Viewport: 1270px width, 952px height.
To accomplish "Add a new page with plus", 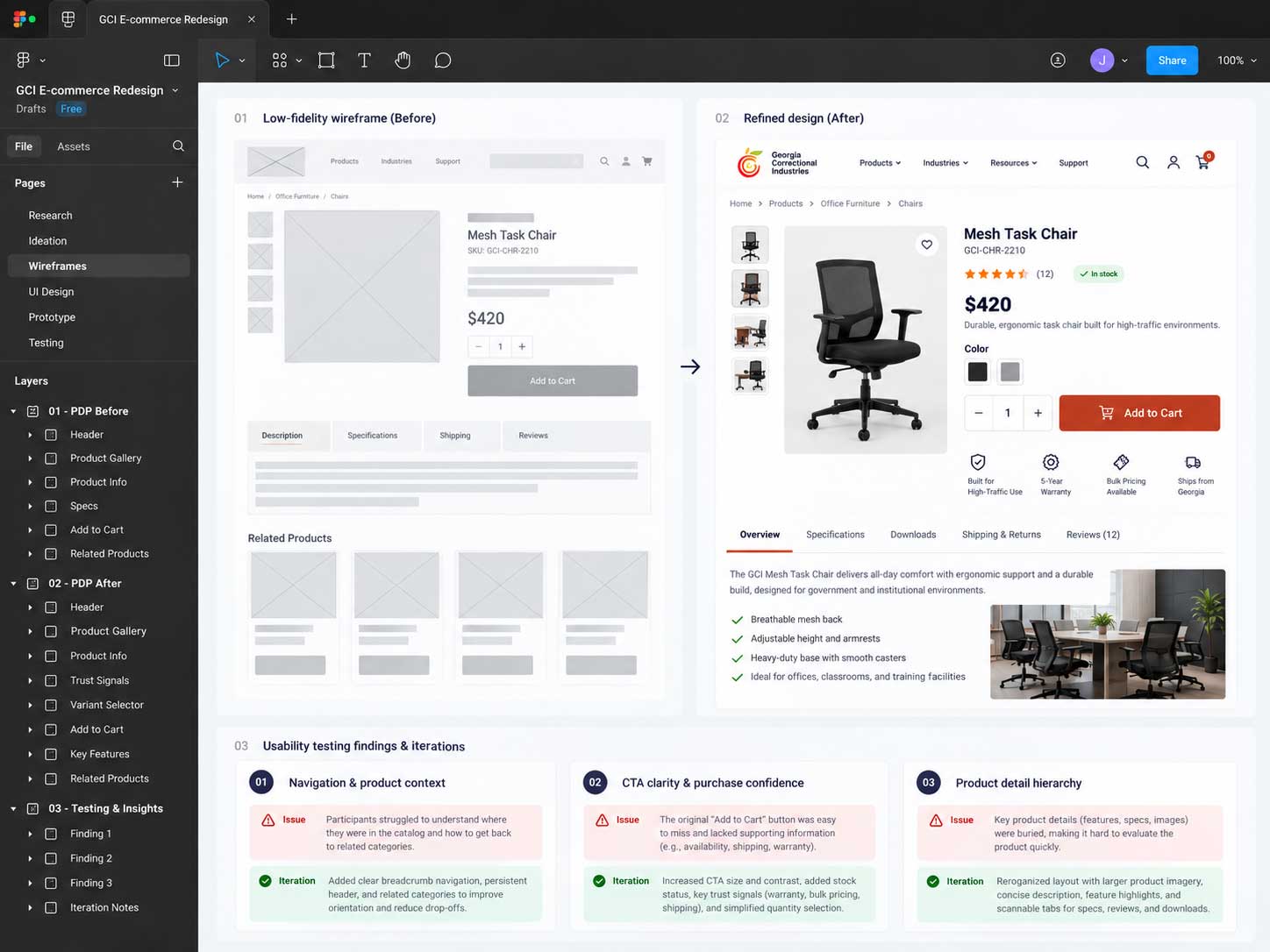I will coord(177,182).
